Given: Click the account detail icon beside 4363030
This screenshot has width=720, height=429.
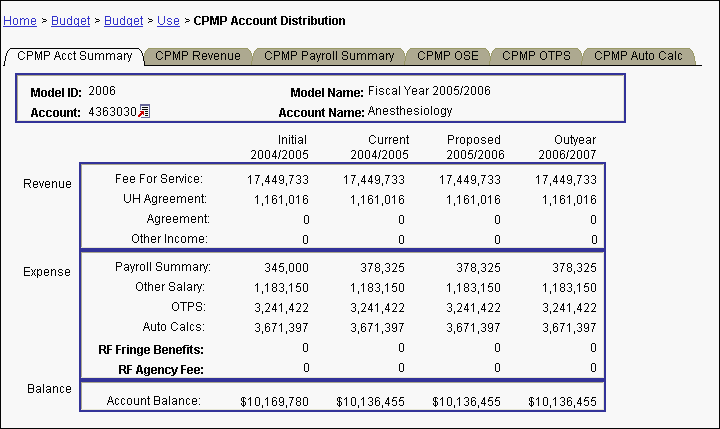Looking at the screenshot, I should pos(144,111).
